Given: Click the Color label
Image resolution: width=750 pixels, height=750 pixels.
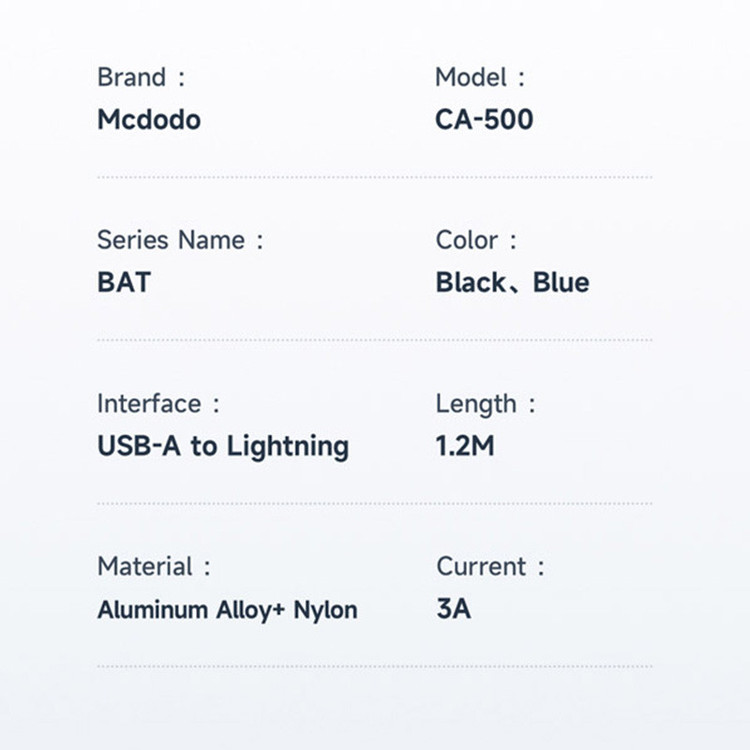Looking at the screenshot, I should point(475,240).
